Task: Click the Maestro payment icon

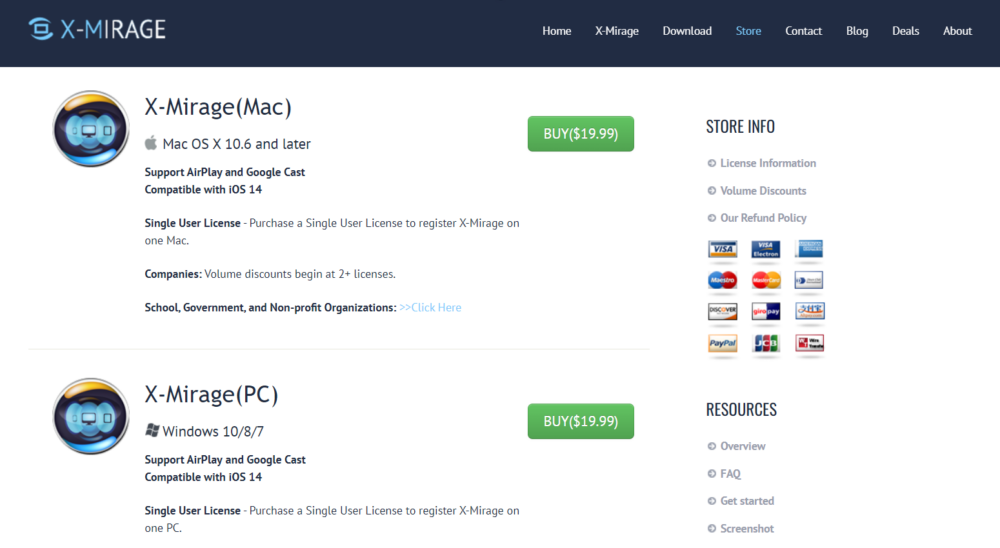Action: (x=723, y=280)
